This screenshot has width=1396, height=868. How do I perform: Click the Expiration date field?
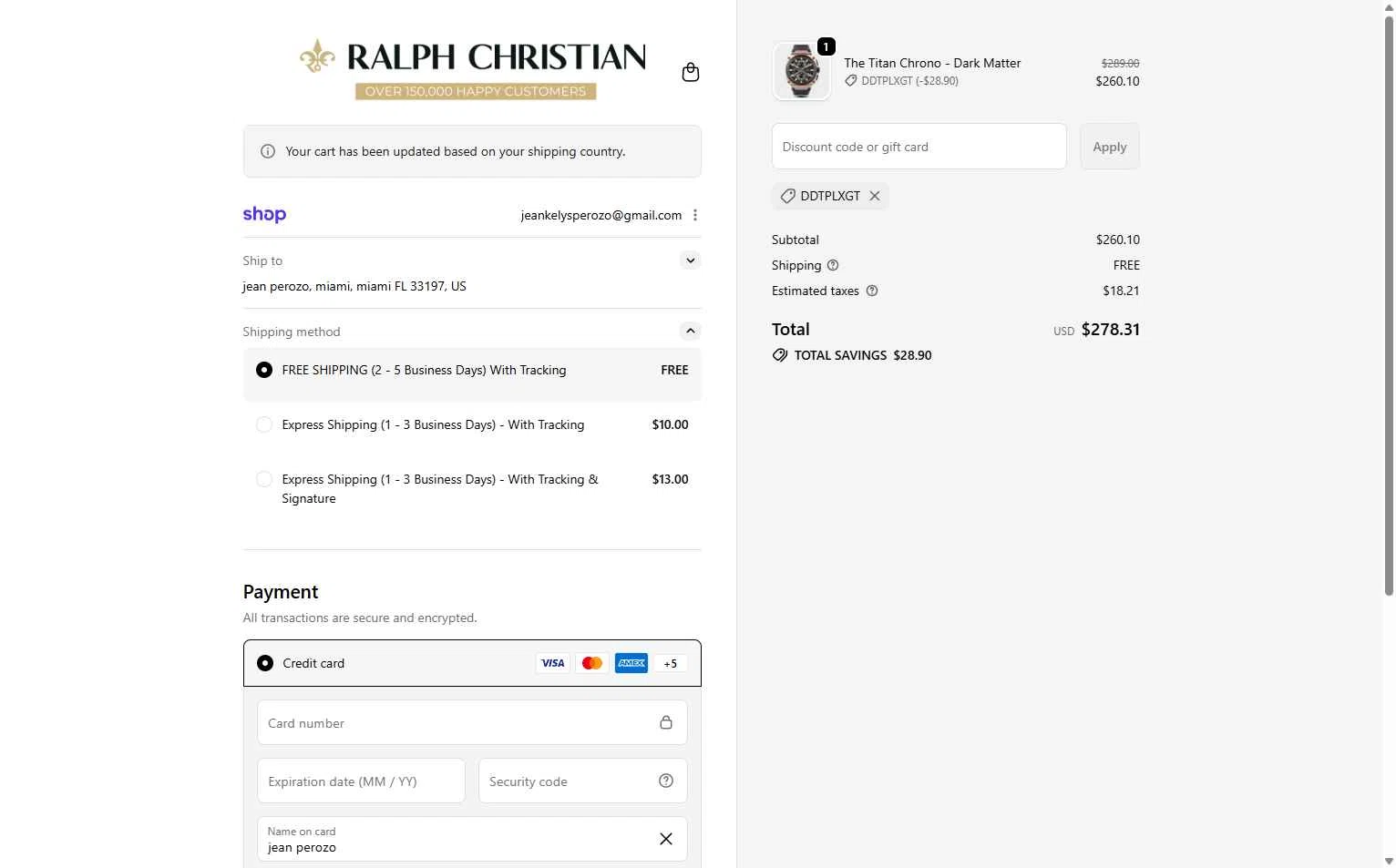pyautogui.click(x=361, y=781)
